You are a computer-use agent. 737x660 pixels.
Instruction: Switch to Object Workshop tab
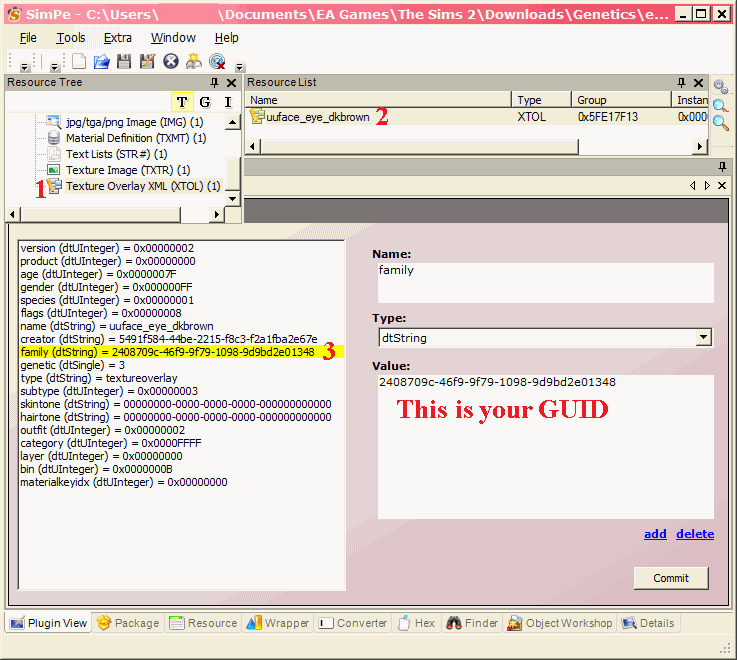(559, 623)
